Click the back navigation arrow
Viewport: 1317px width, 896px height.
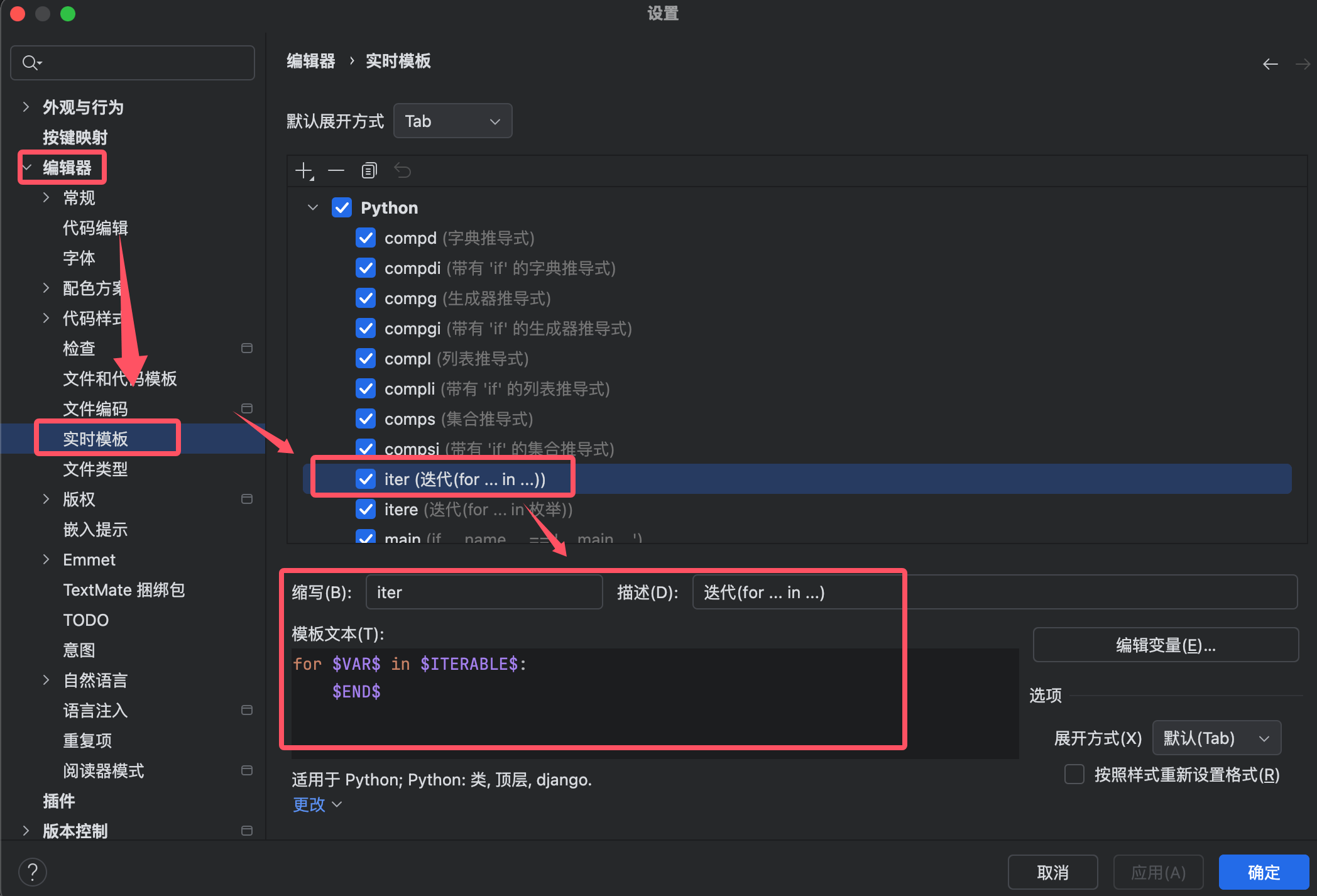pyautogui.click(x=1270, y=64)
